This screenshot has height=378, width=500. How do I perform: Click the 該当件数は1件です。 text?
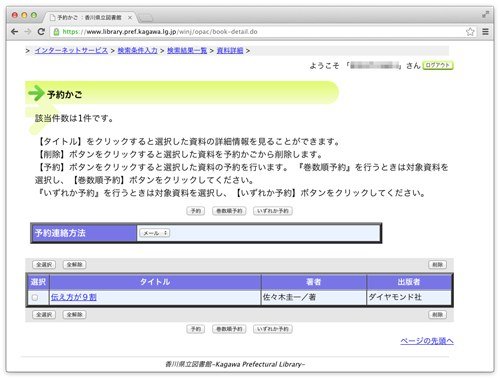[x=74, y=118]
